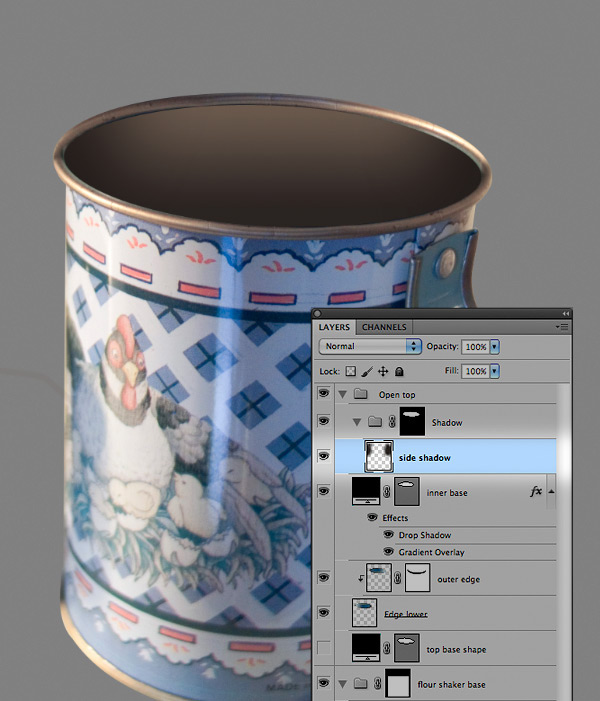Hide the Shadow group
The width and height of the screenshot is (600, 701).
tap(324, 421)
